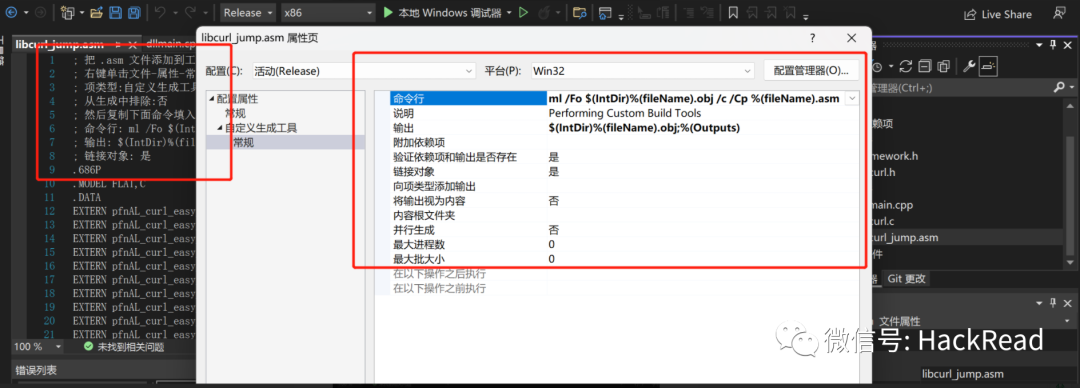Click Solution Explorer show all files icon

(x=943, y=66)
